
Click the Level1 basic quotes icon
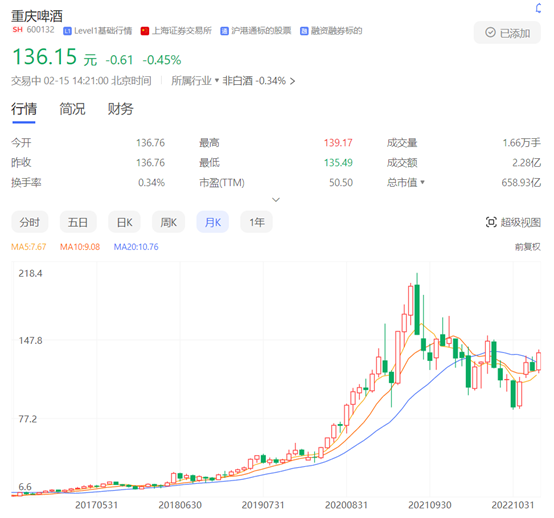[x=67, y=31]
